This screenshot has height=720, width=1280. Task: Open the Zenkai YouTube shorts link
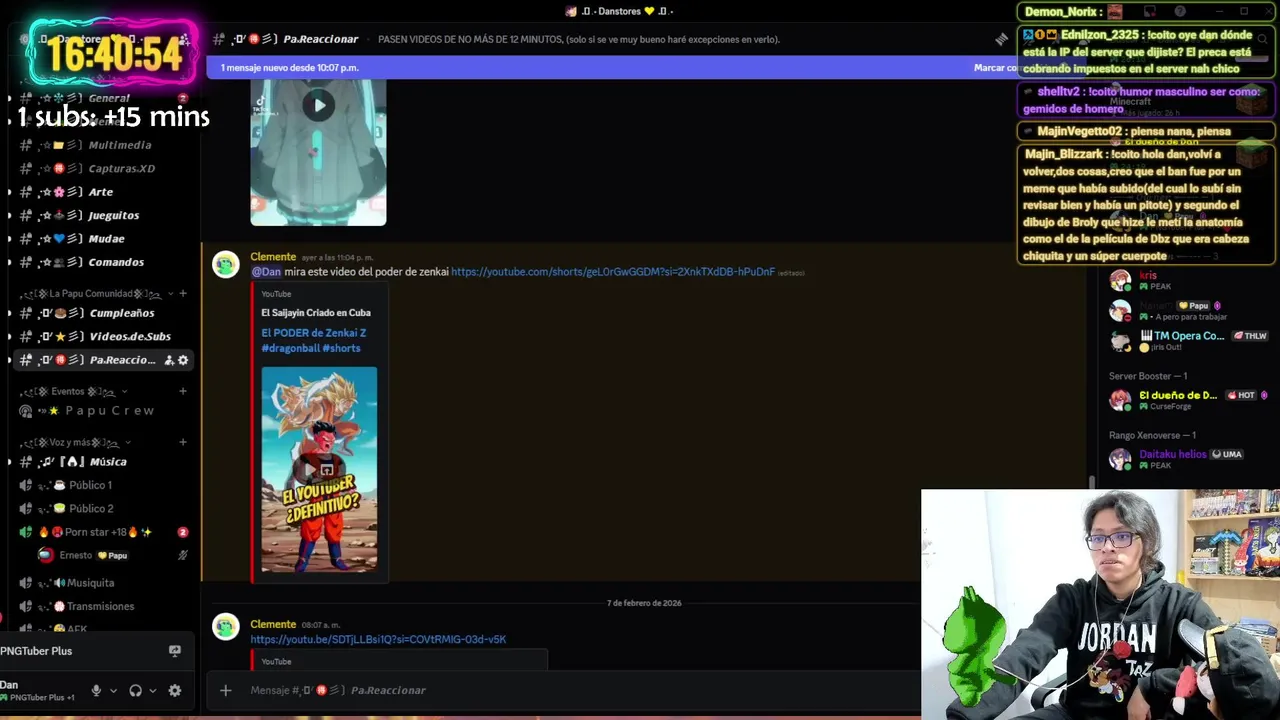(613, 272)
